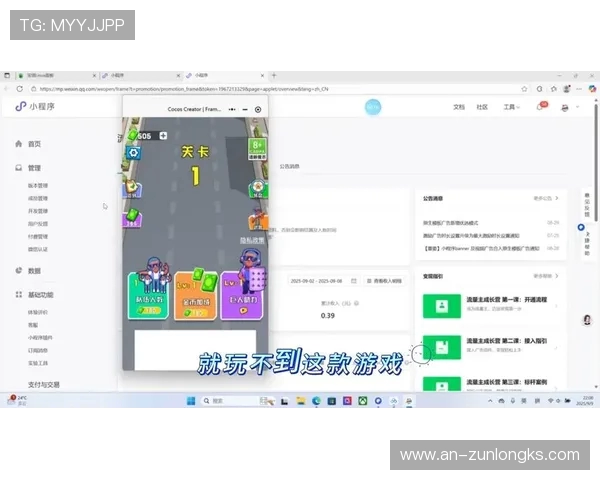Image resolution: width=600 pixels, height=480 pixels.
Task: Switch to the middle 小程序 browser tab
Action: click(141, 75)
